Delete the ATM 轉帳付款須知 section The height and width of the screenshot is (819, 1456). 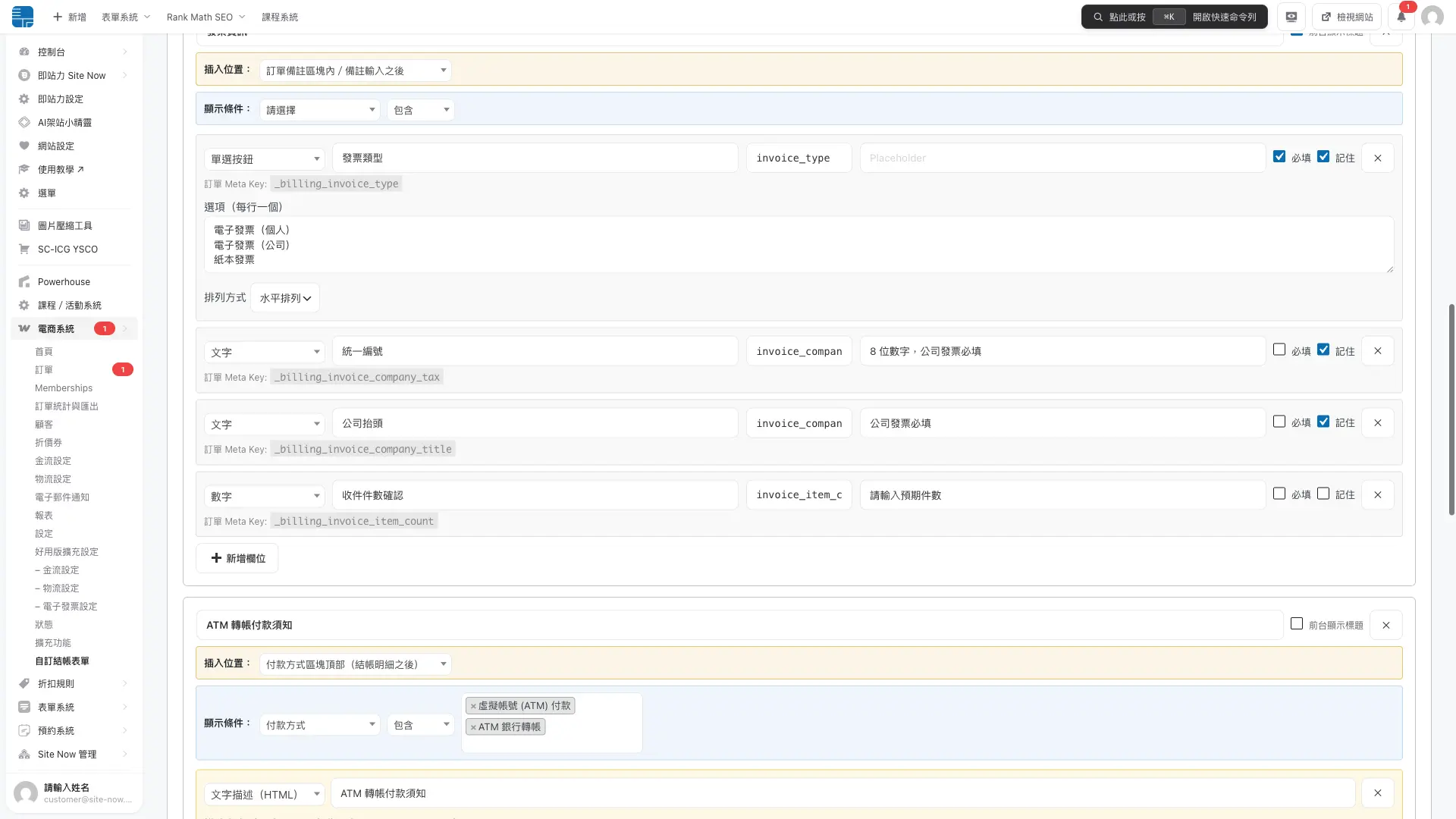[1386, 626]
